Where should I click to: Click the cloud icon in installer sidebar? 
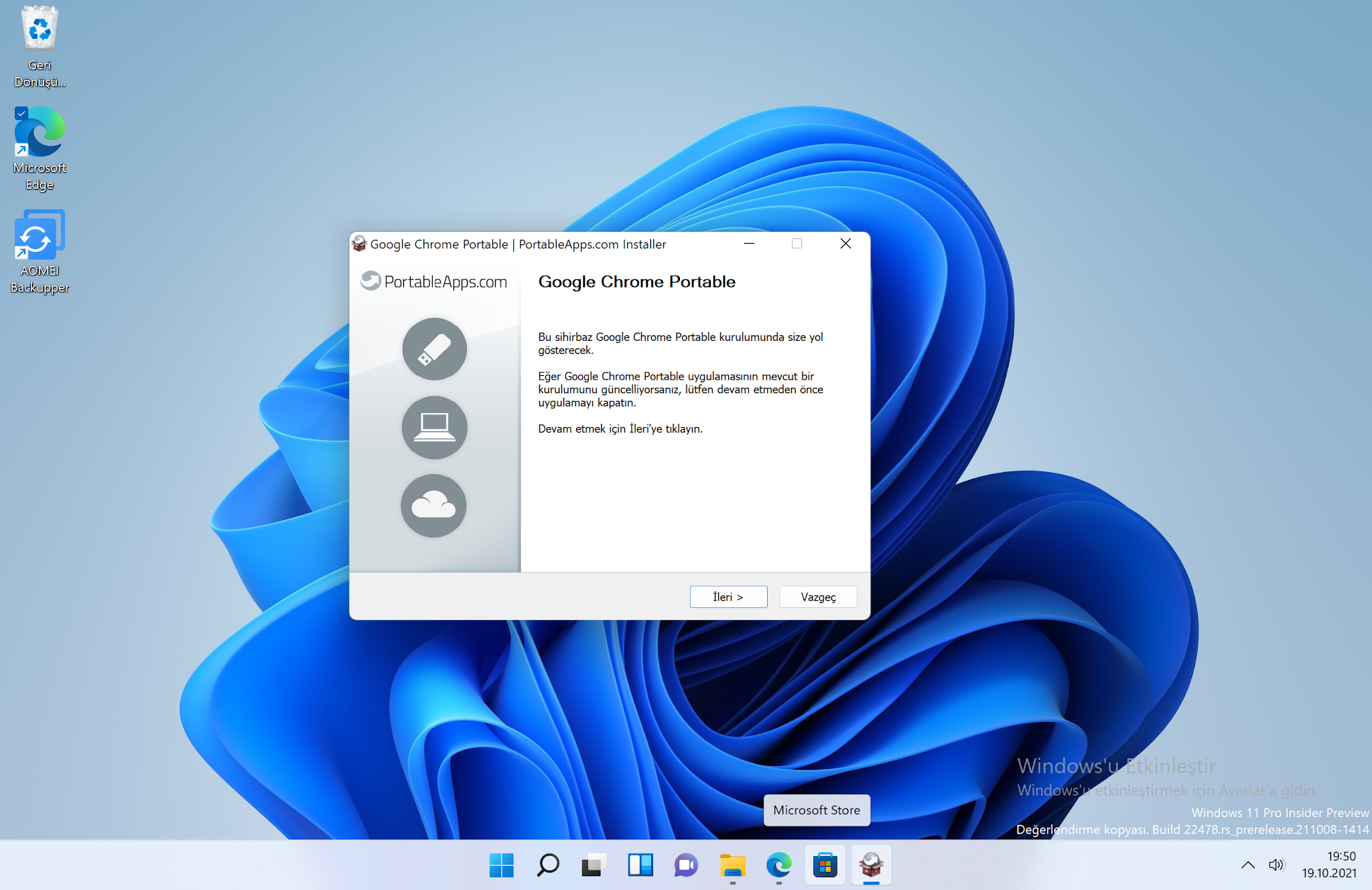(x=433, y=506)
